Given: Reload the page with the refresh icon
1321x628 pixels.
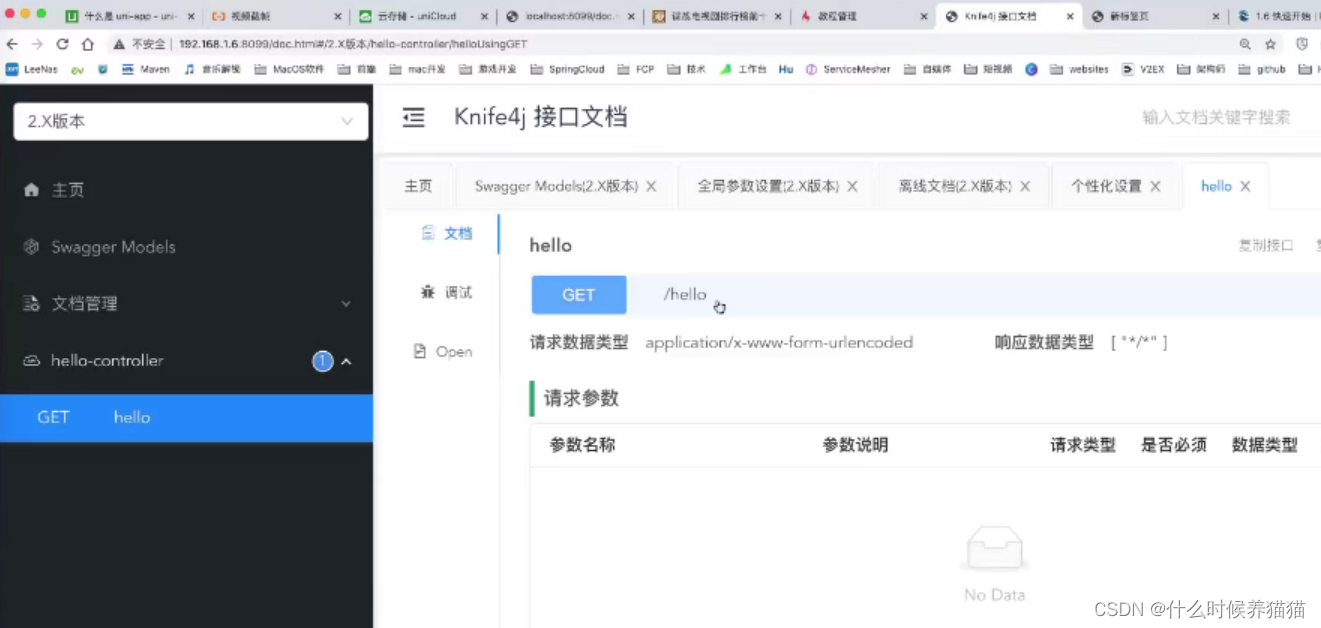Looking at the screenshot, I should 62,44.
